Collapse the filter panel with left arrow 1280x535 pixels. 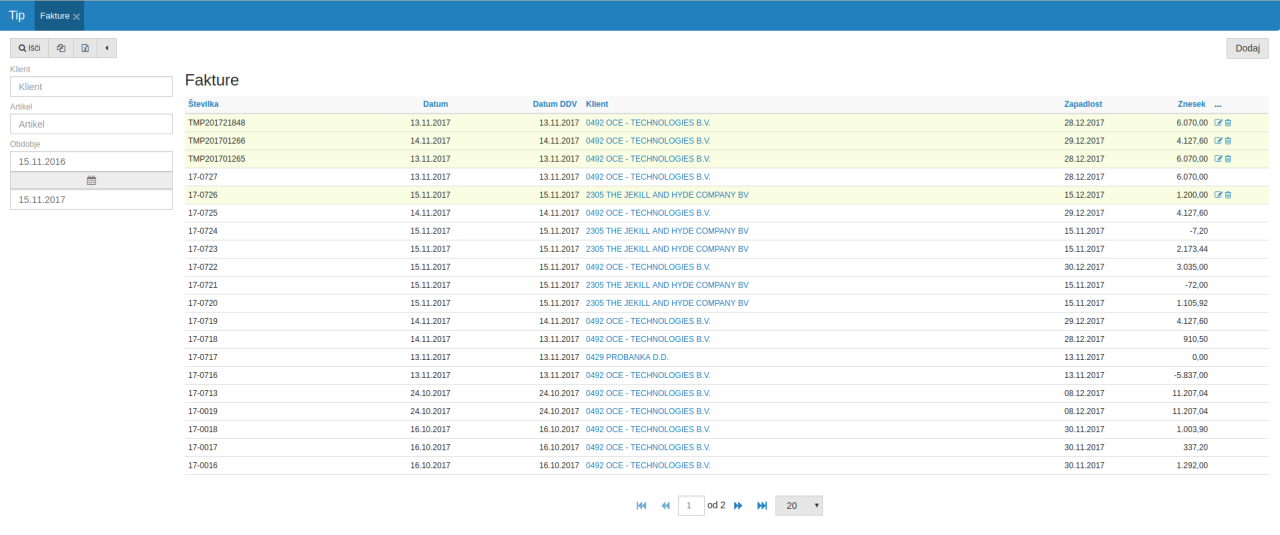(x=106, y=48)
